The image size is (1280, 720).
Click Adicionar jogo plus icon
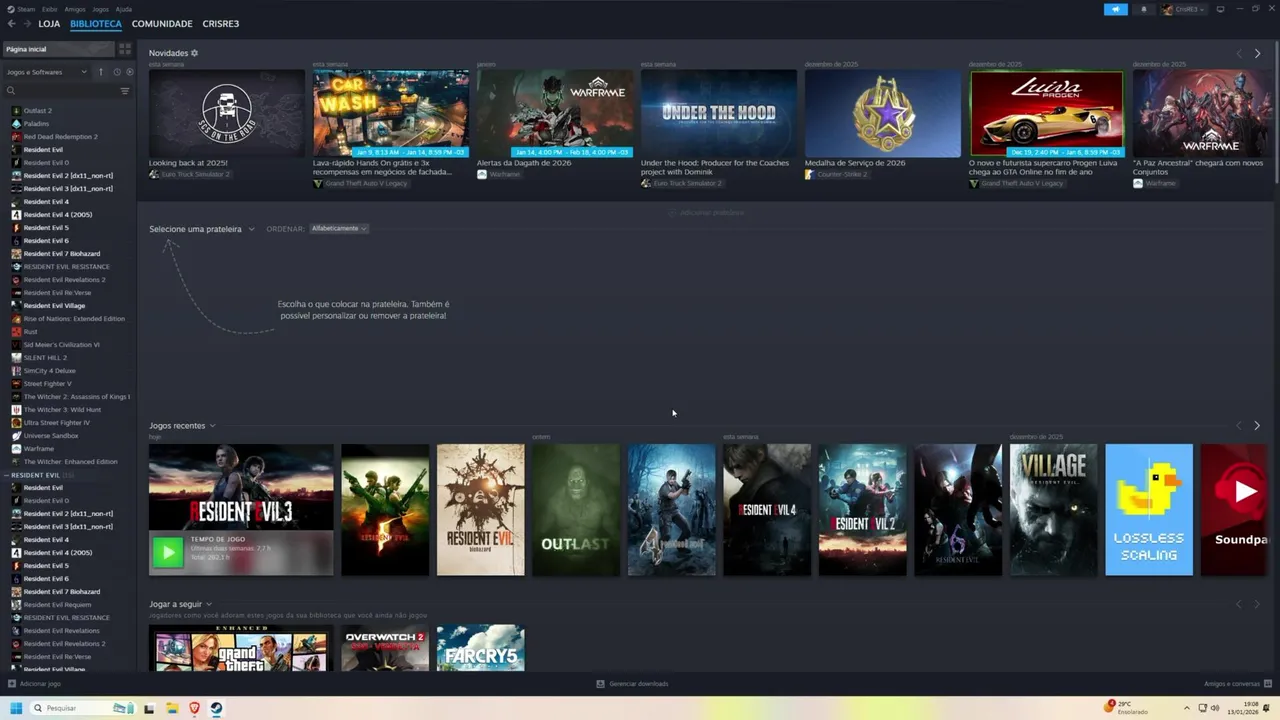pos(12,684)
